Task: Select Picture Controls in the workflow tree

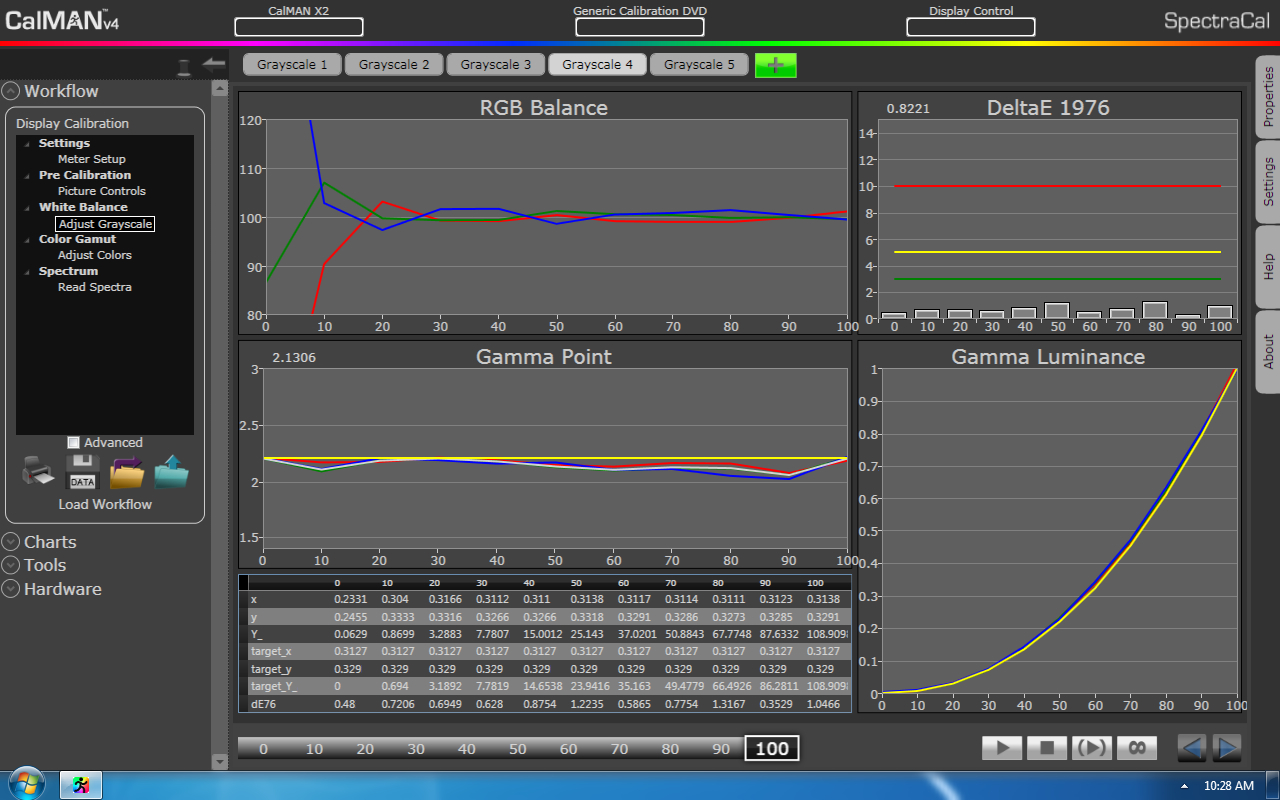Action: pyautogui.click(x=102, y=191)
